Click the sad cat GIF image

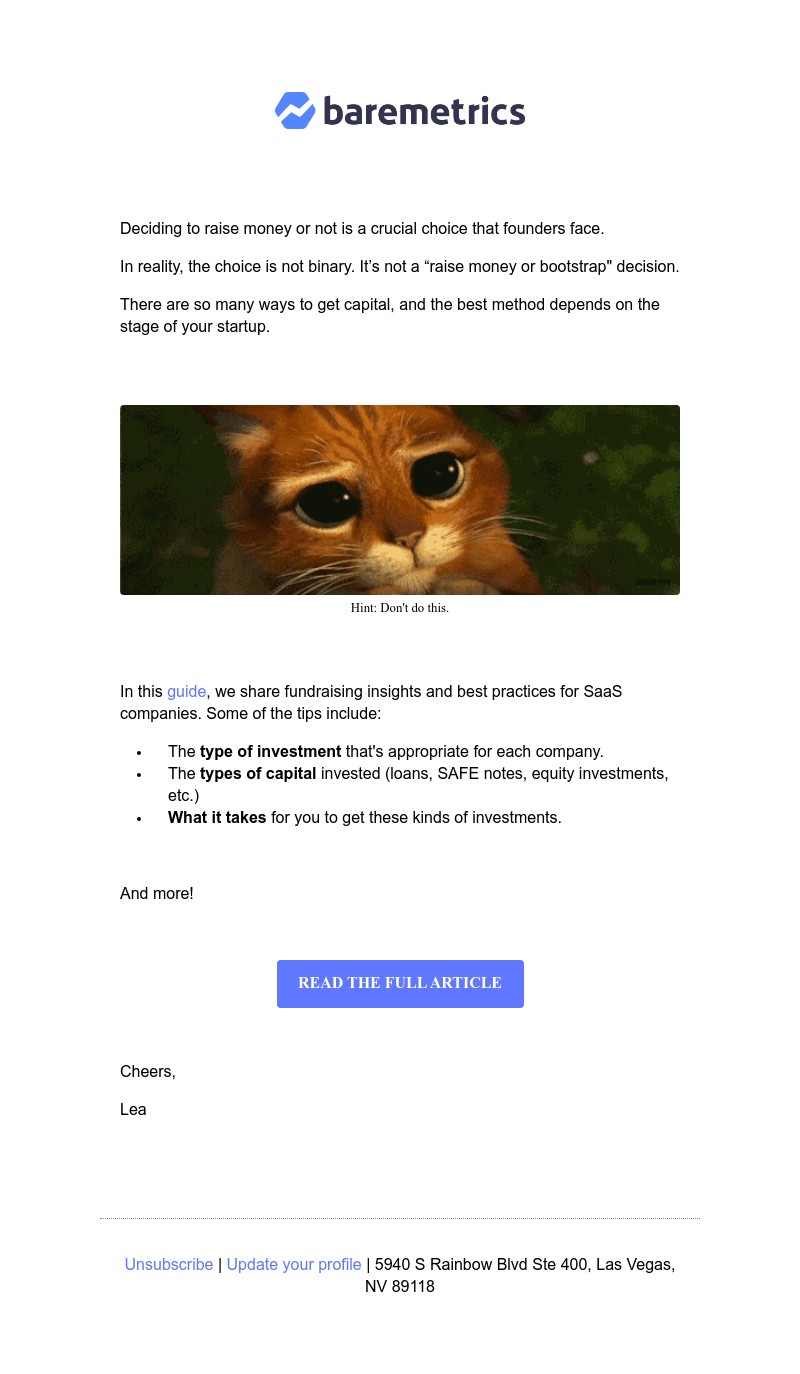pos(400,500)
